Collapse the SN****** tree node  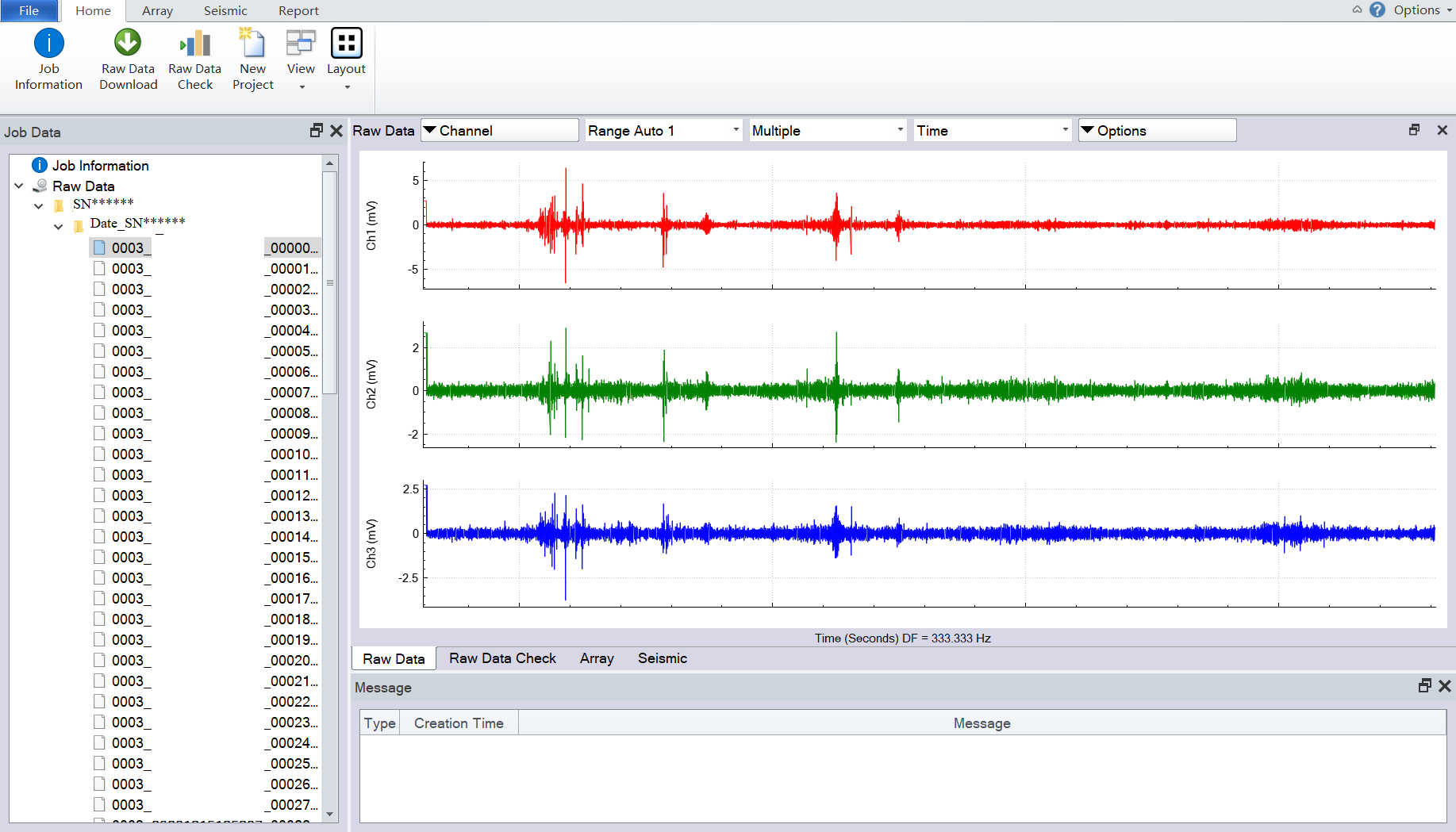(39, 205)
